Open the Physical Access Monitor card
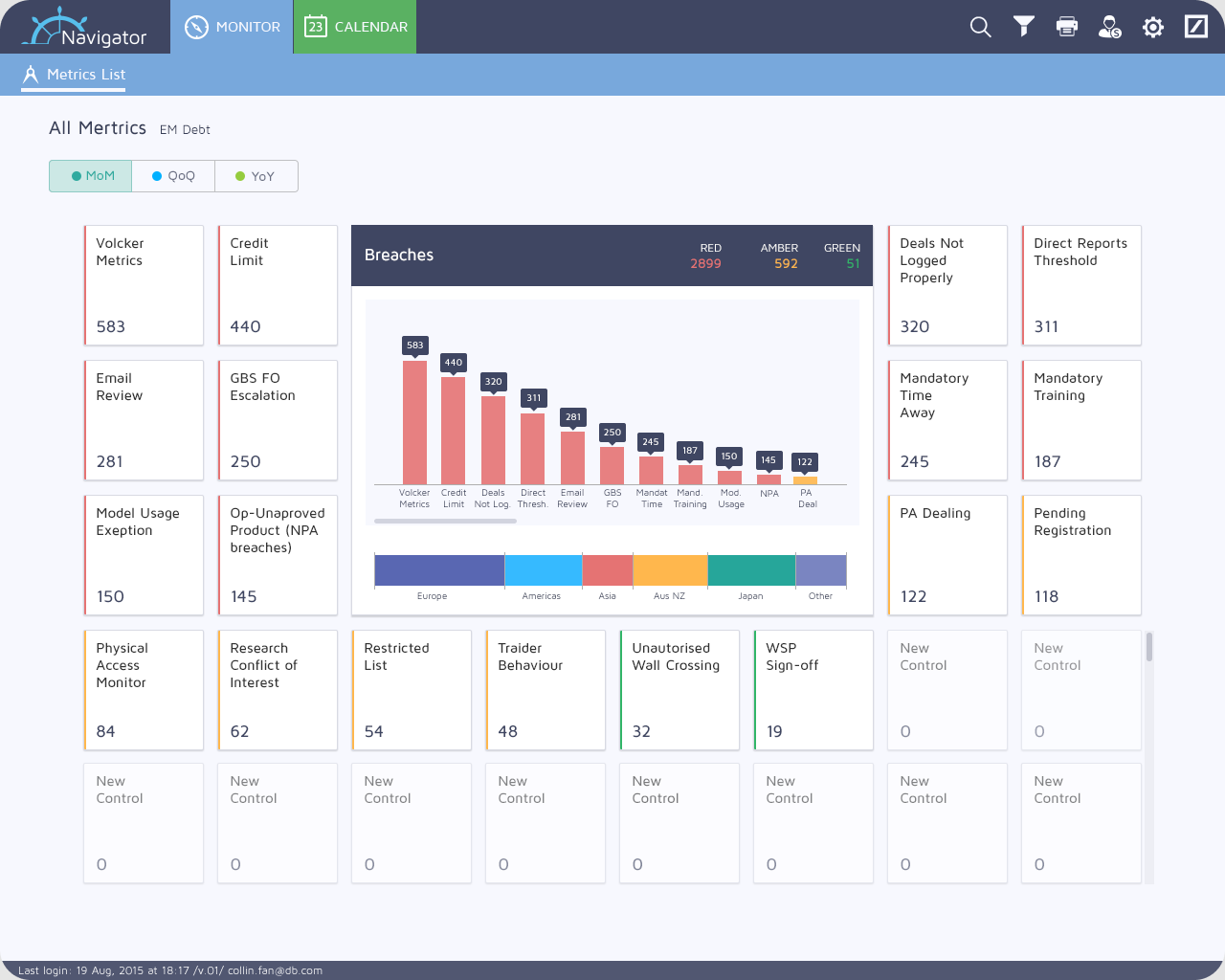 pos(144,690)
